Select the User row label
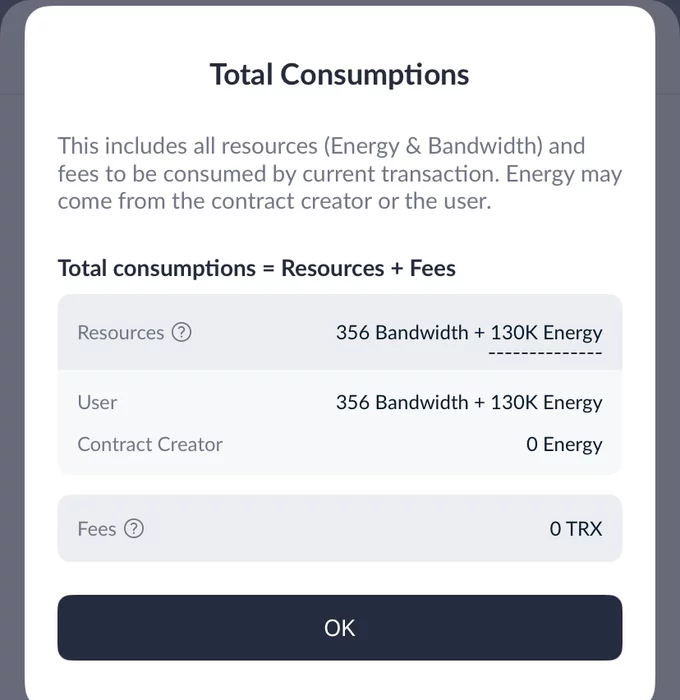 coord(97,403)
